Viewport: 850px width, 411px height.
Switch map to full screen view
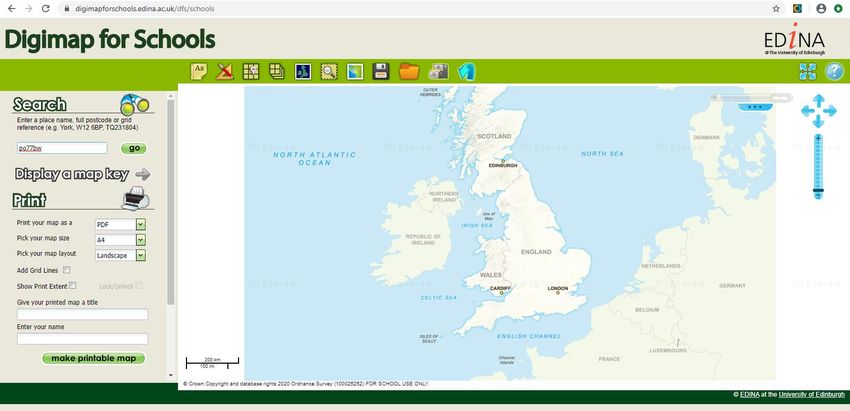[x=807, y=72]
